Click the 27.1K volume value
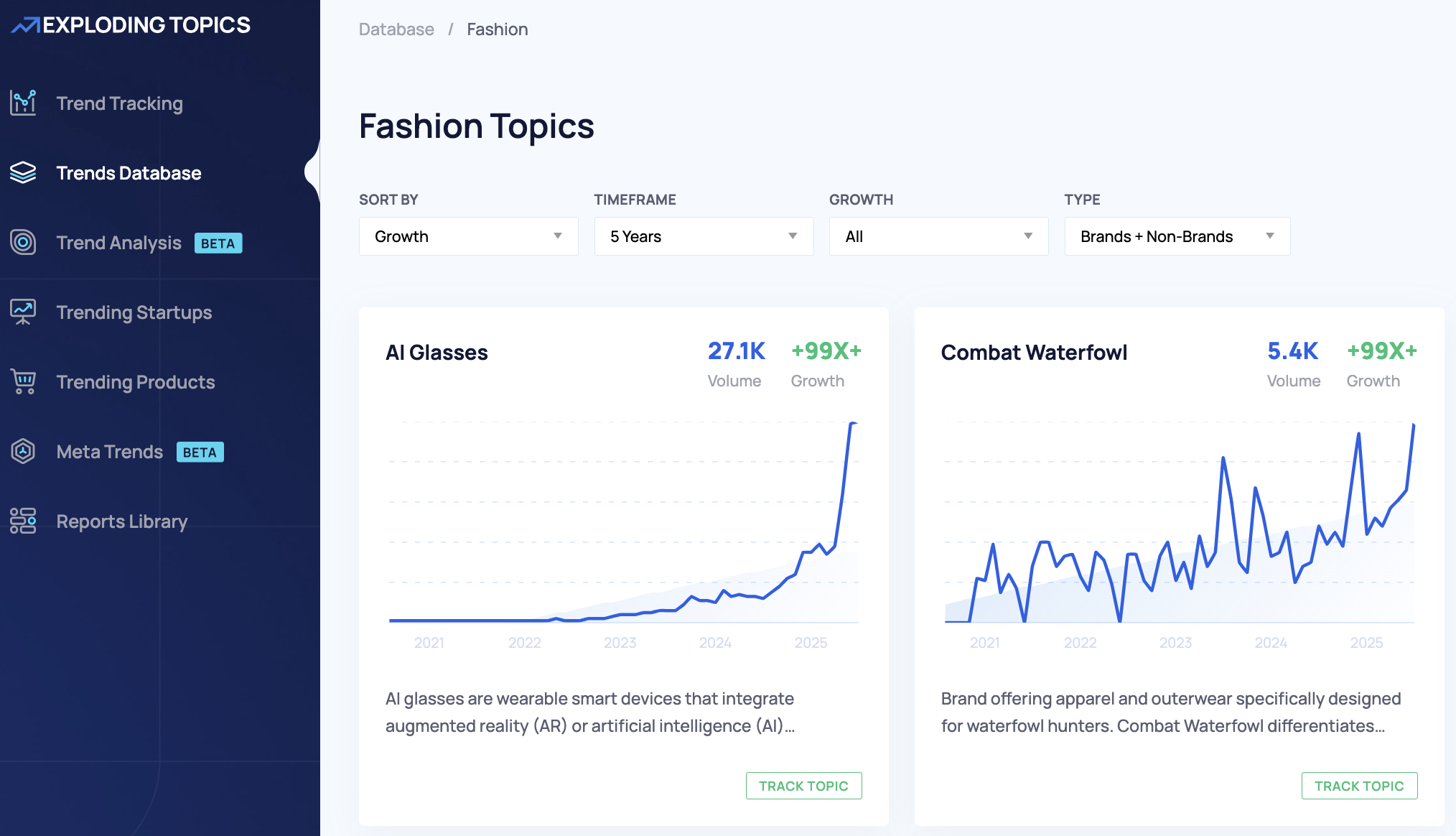The height and width of the screenshot is (836, 1456). [x=737, y=350]
